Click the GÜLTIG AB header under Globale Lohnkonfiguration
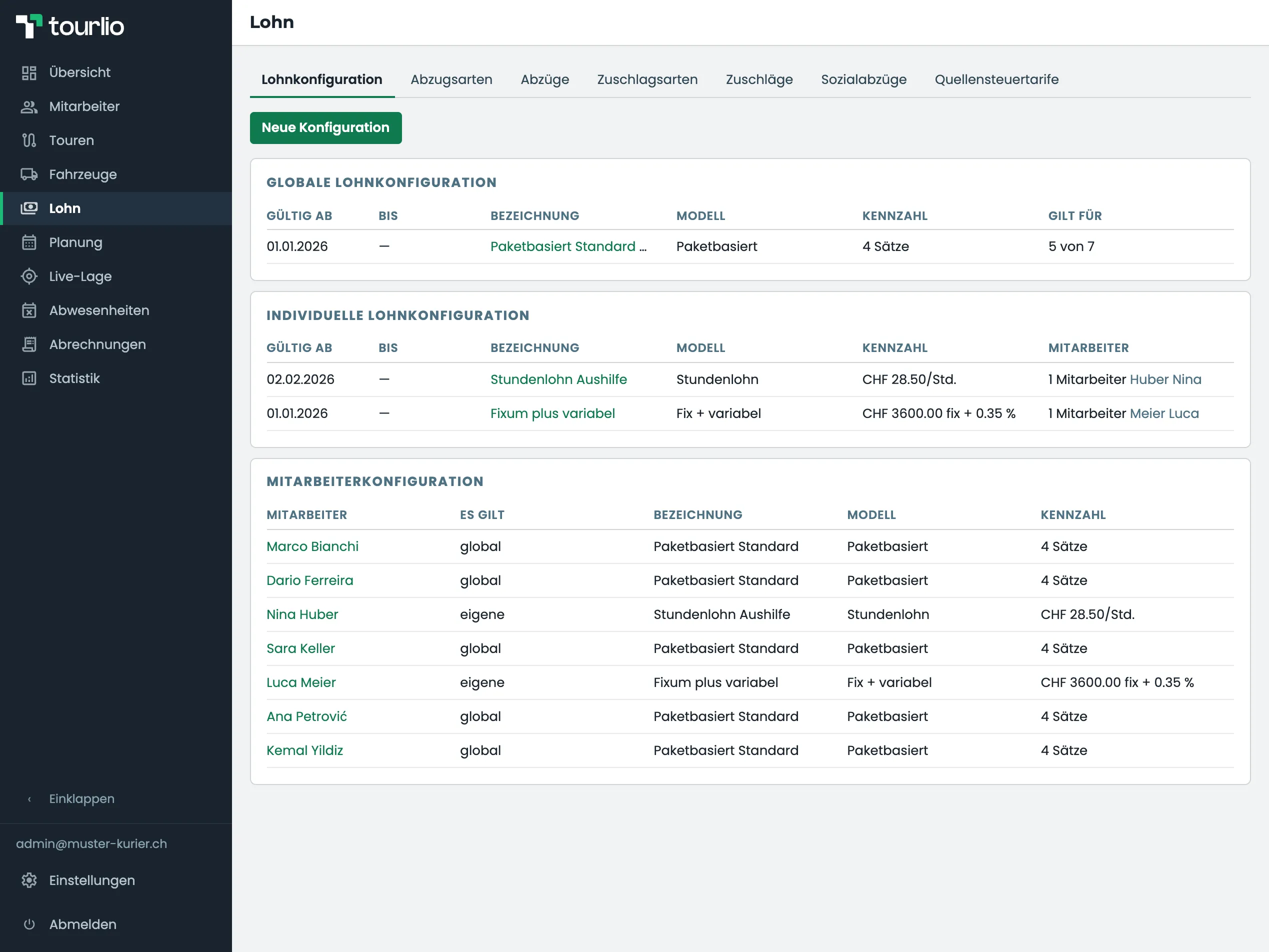This screenshot has width=1269, height=952. tap(299, 216)
